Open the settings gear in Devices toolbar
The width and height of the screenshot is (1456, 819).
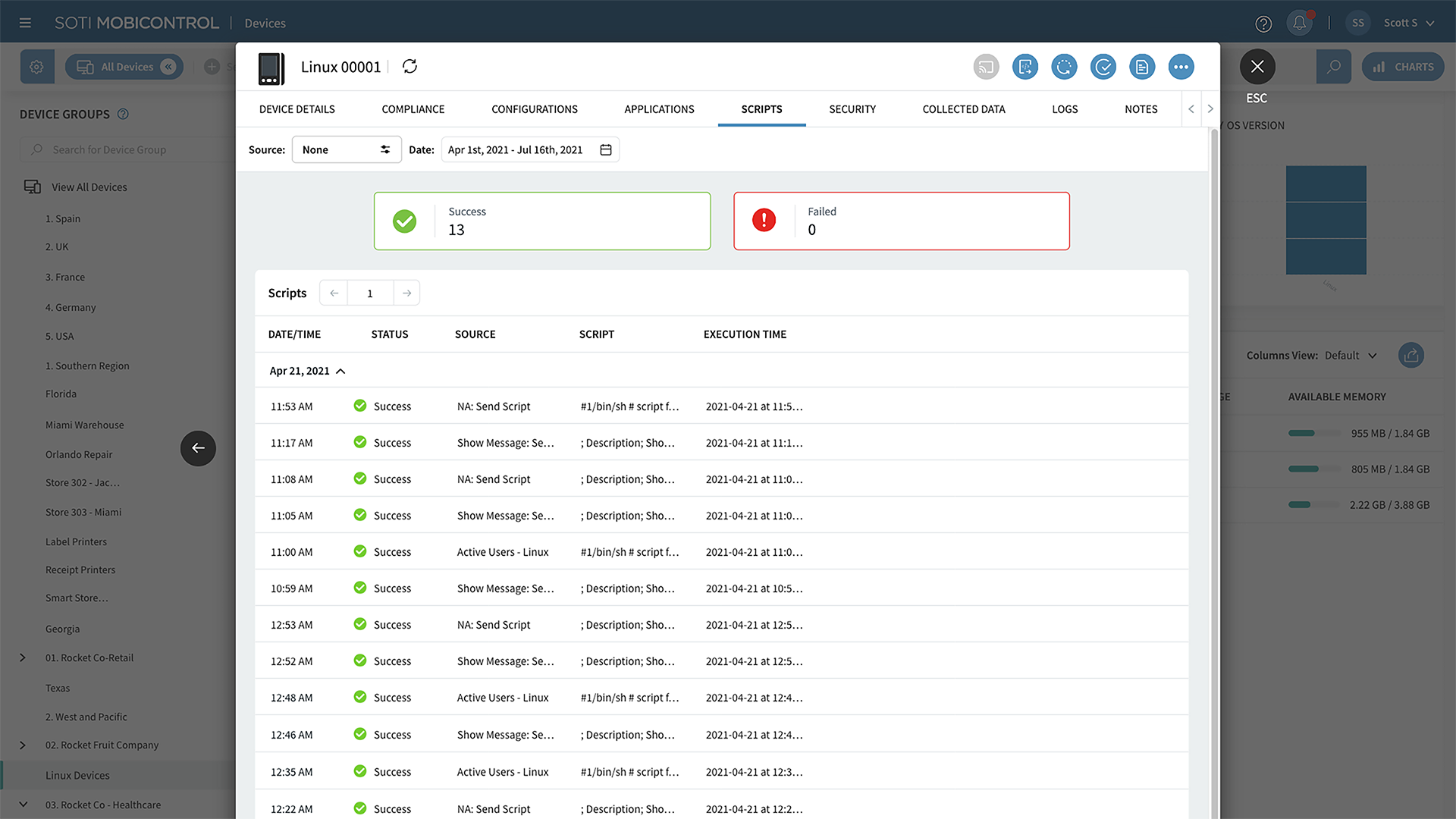tap(36, 67)
